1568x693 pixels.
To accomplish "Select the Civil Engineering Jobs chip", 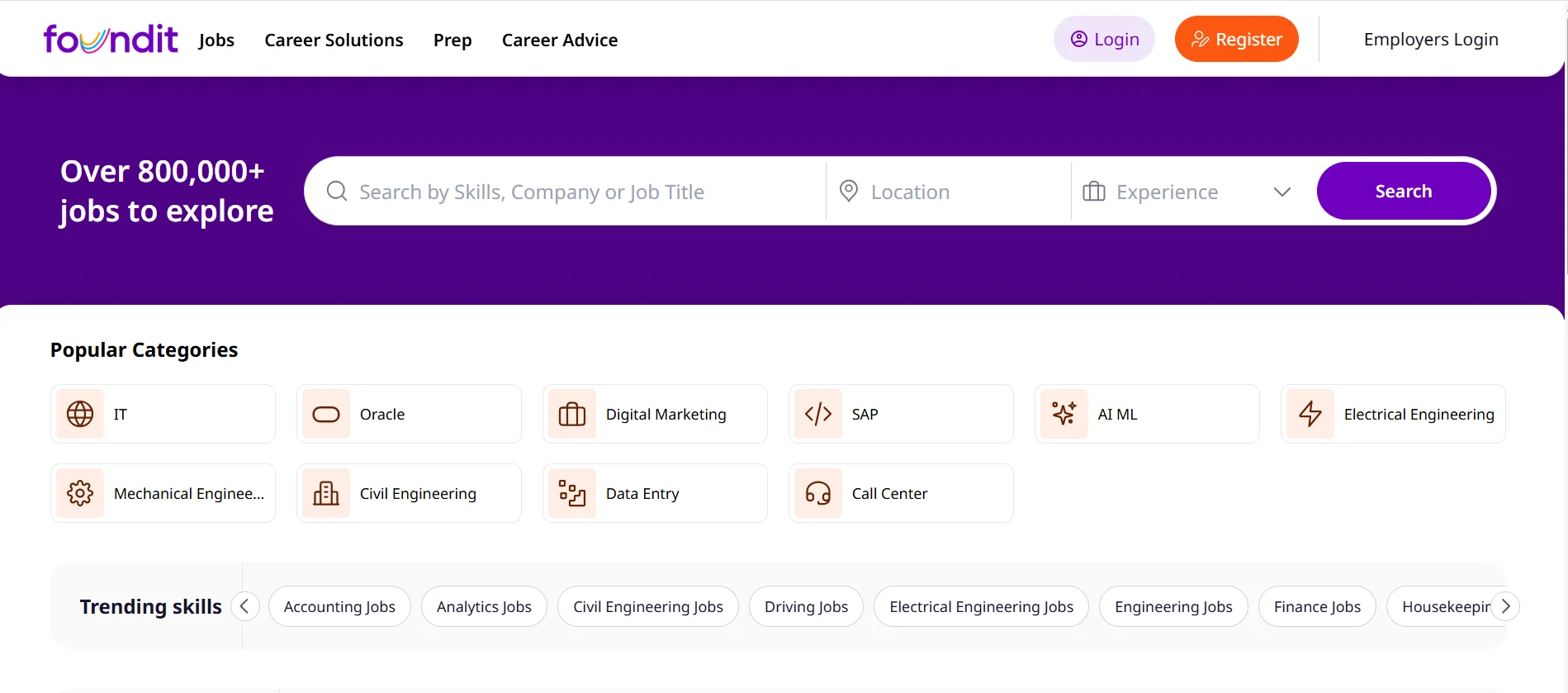I will click(x=648, y=606).
